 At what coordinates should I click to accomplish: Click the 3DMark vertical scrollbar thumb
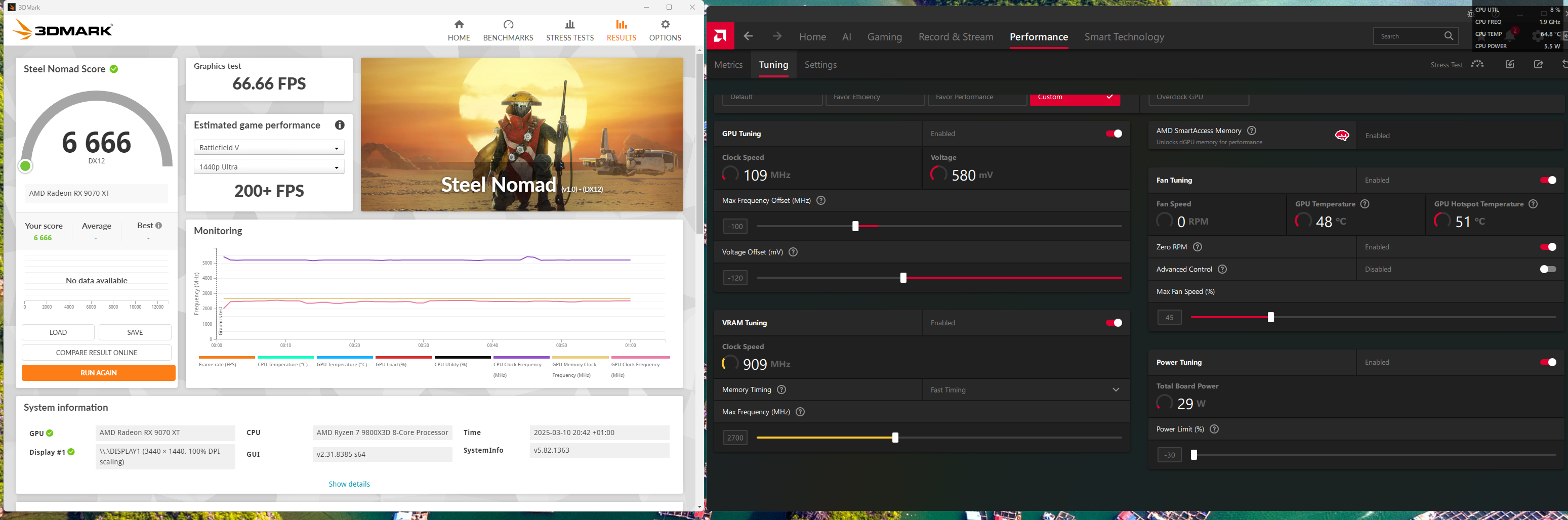(x=699, y=143)
